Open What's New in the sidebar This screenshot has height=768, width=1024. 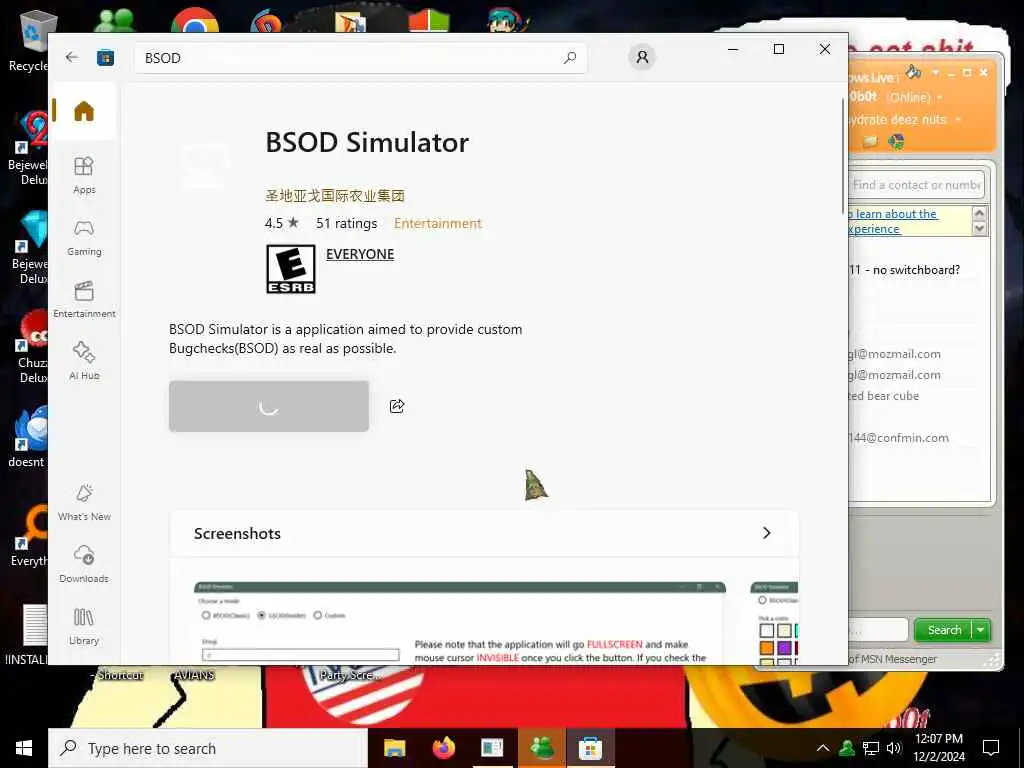pyautogui.click(x=84, y=503)
